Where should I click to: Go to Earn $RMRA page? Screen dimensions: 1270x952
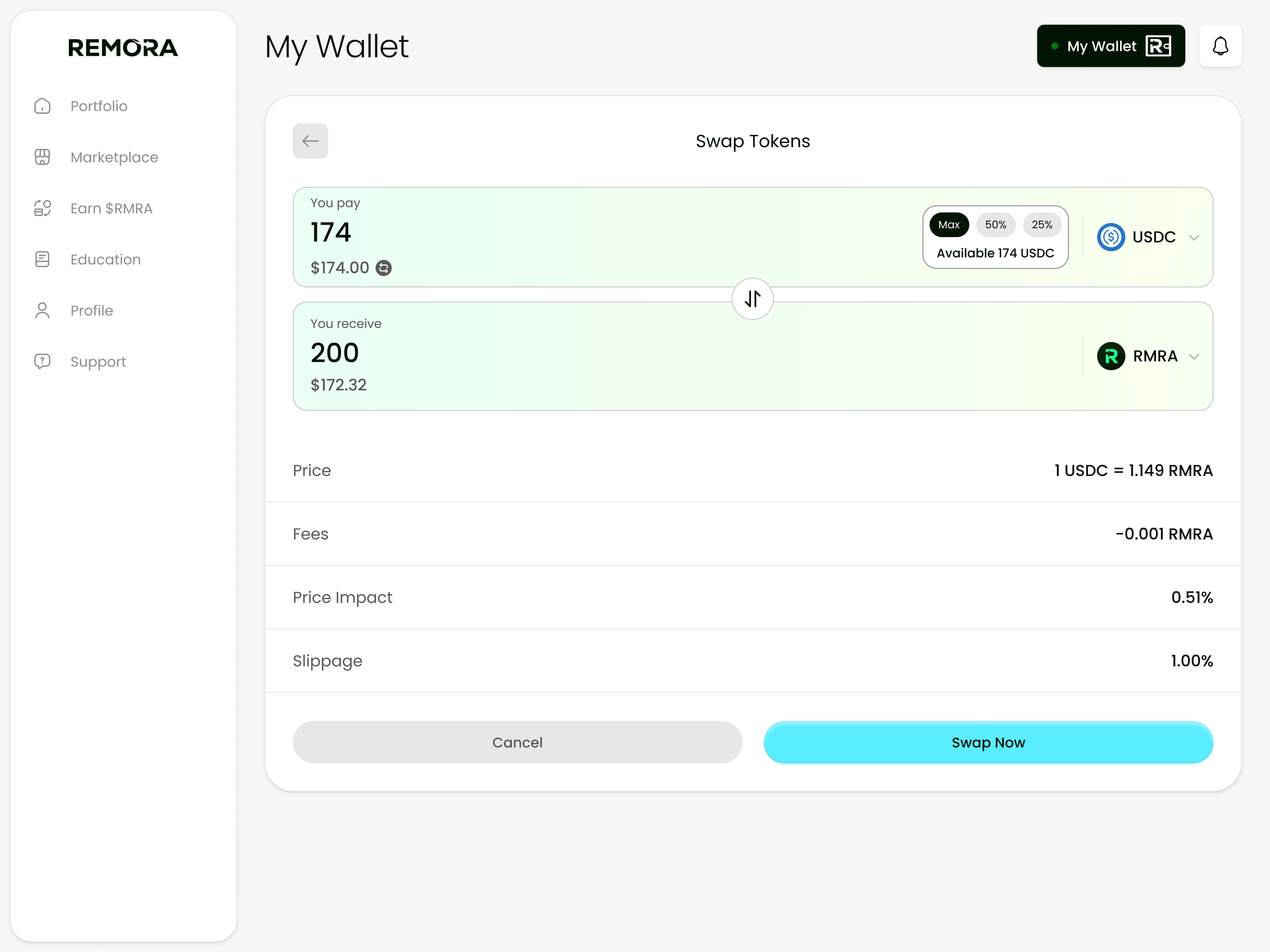coord(111,208)
